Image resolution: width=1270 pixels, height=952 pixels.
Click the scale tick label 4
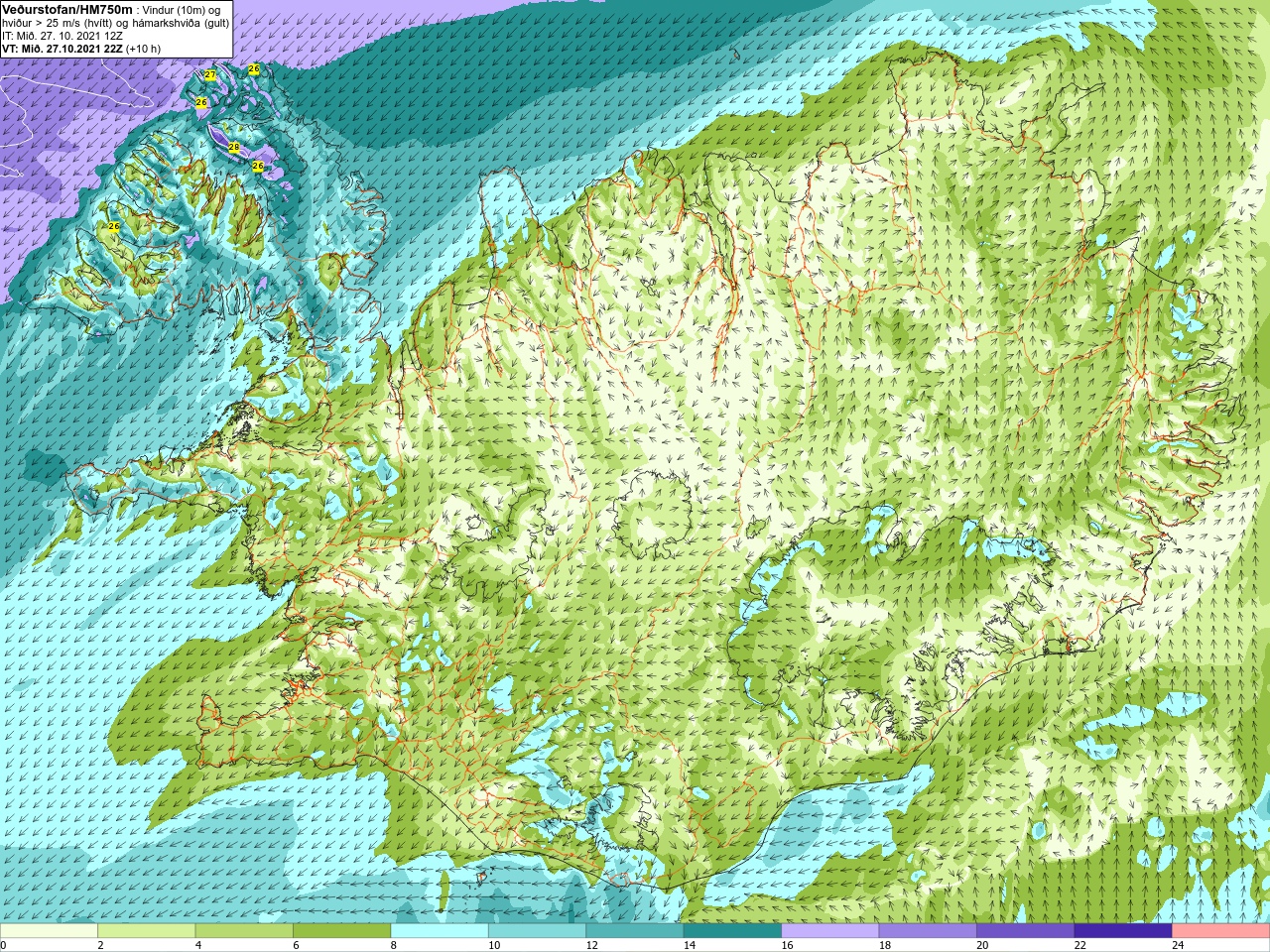tap(197, 945)
